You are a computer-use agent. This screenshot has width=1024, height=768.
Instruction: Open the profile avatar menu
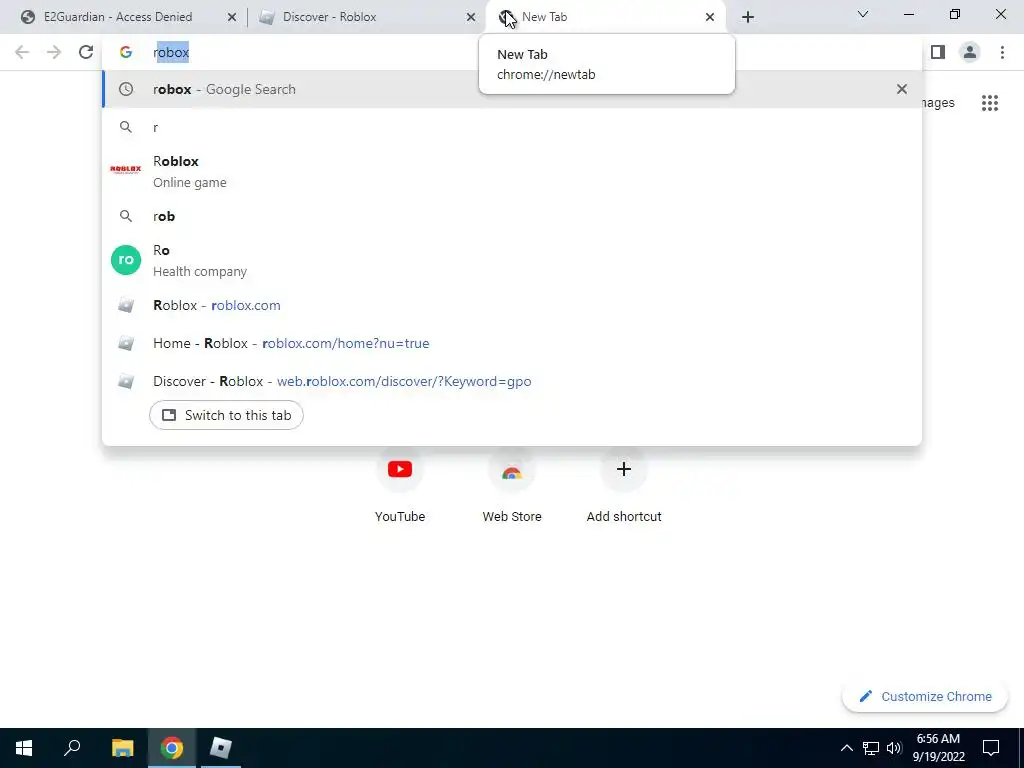970,52
